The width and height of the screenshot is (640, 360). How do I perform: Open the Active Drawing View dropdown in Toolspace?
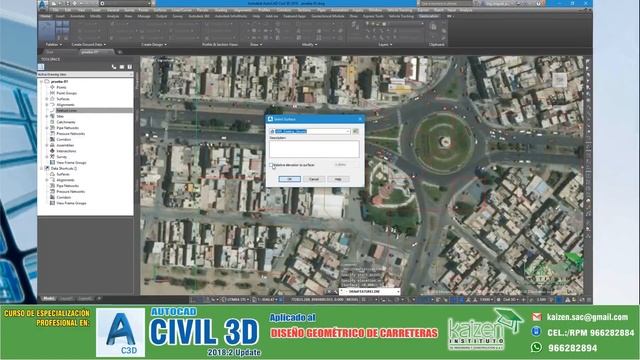tap(85, 74)
